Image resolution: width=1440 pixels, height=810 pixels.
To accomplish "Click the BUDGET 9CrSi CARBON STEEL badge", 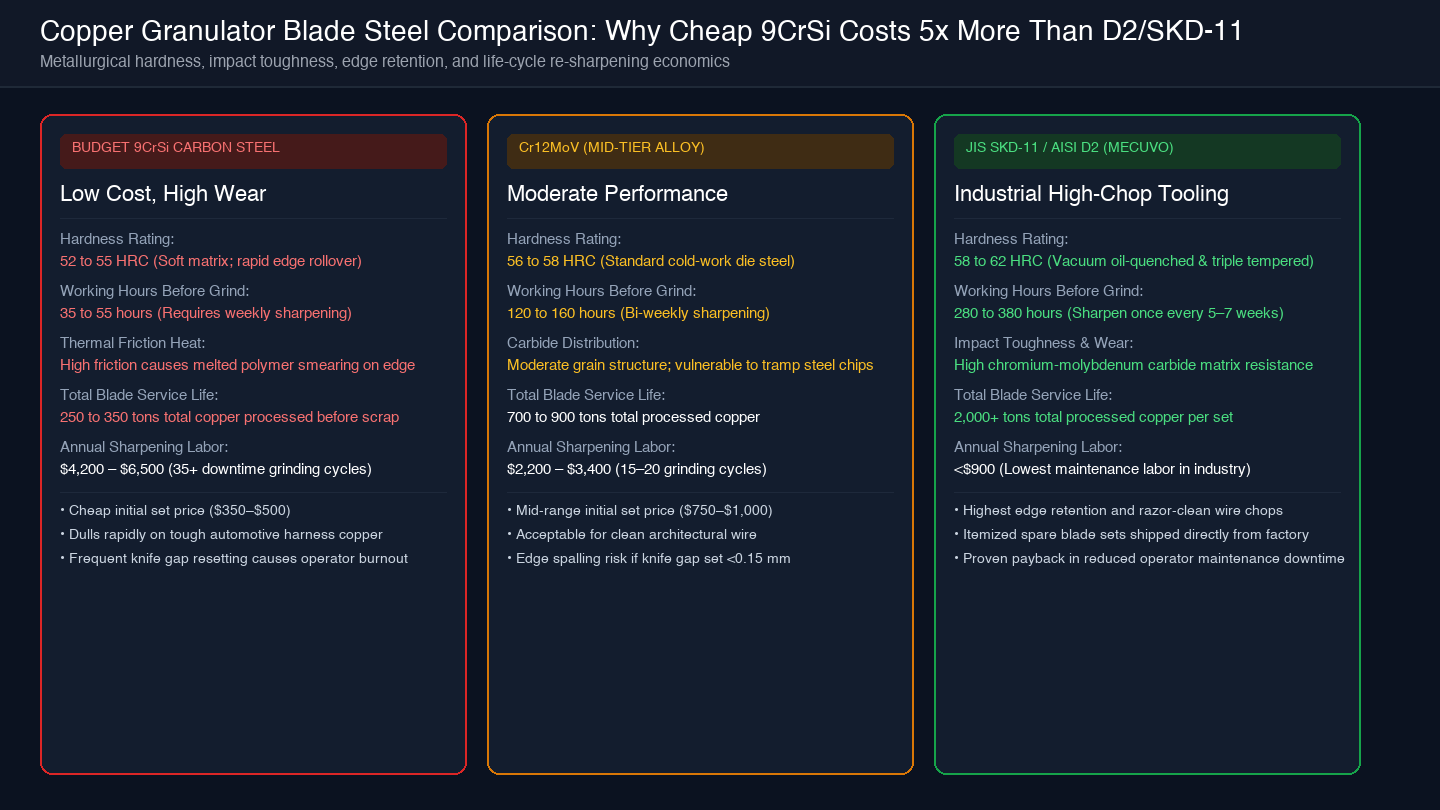I will pos(253,151).
